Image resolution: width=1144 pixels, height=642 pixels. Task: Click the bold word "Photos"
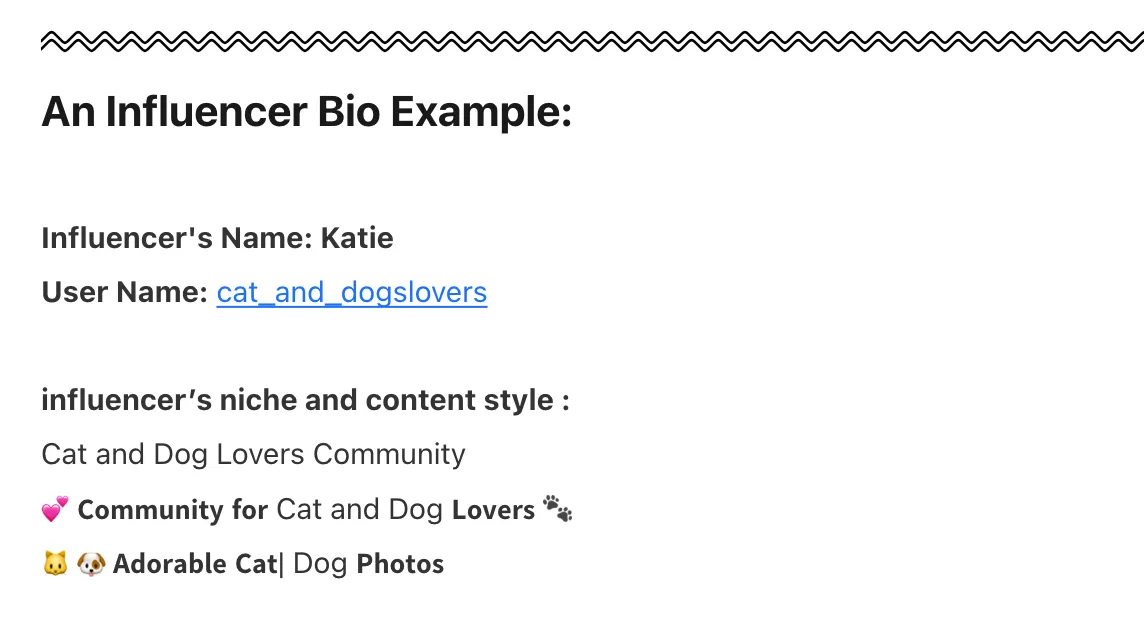(400, 564)
